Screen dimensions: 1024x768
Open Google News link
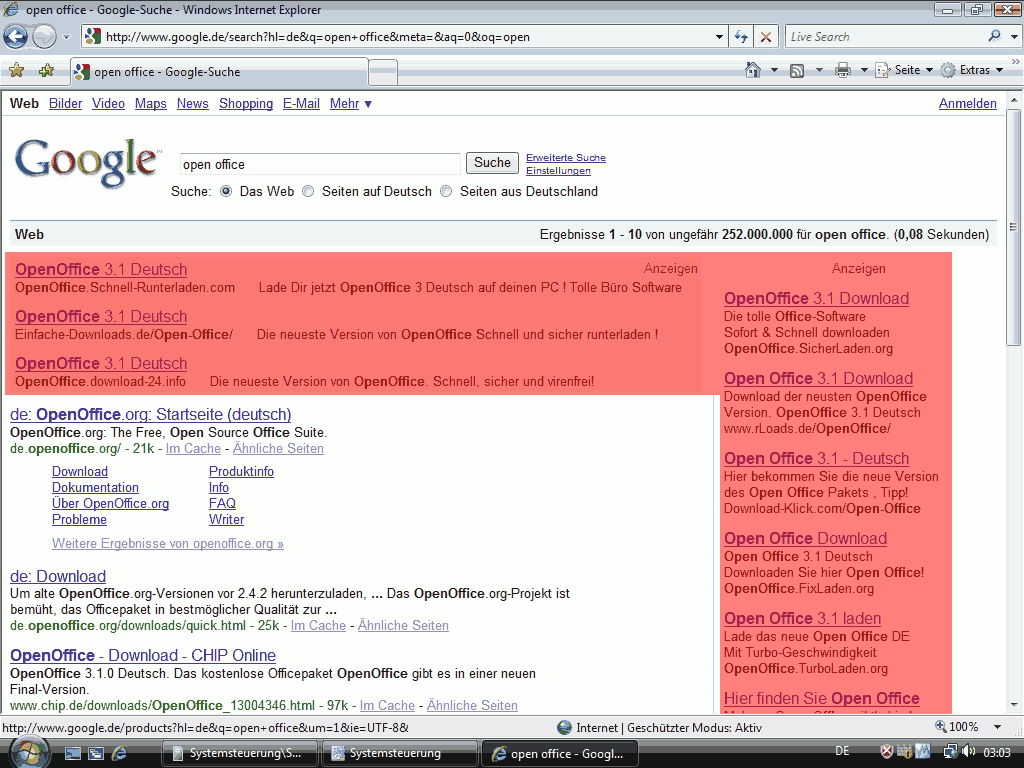[x=193, y=103]
